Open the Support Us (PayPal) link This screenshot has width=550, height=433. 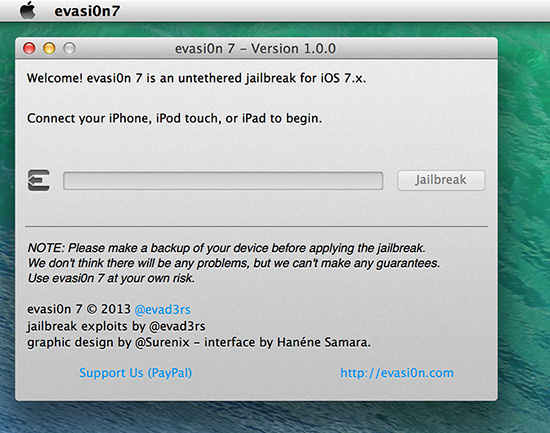pyautogui.click(x=135, y=373)
